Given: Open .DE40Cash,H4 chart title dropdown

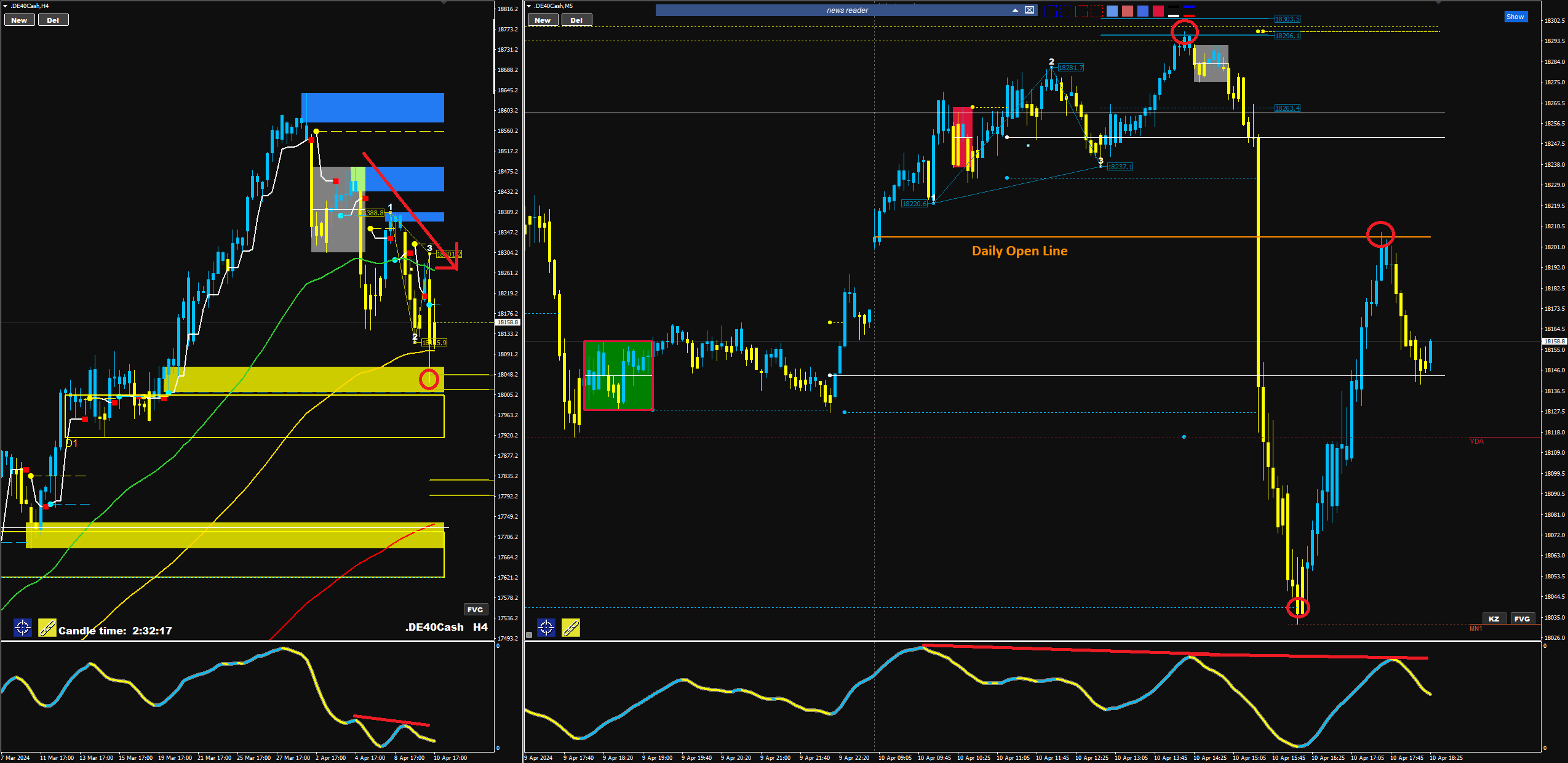Looking at the screenshot, I should coord(5,6).
